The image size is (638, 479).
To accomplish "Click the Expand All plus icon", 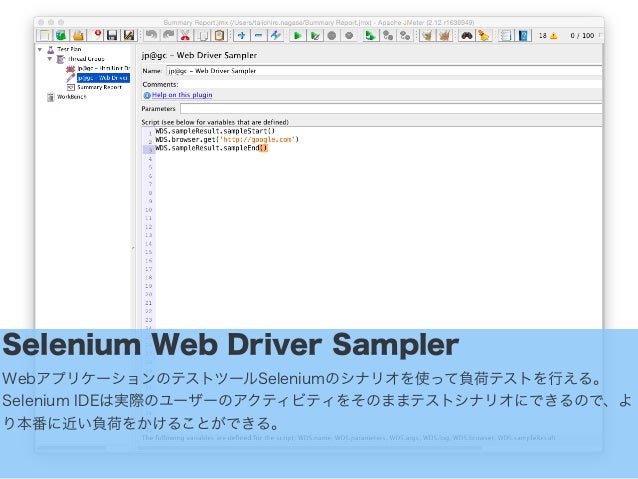I will [242, 36].
